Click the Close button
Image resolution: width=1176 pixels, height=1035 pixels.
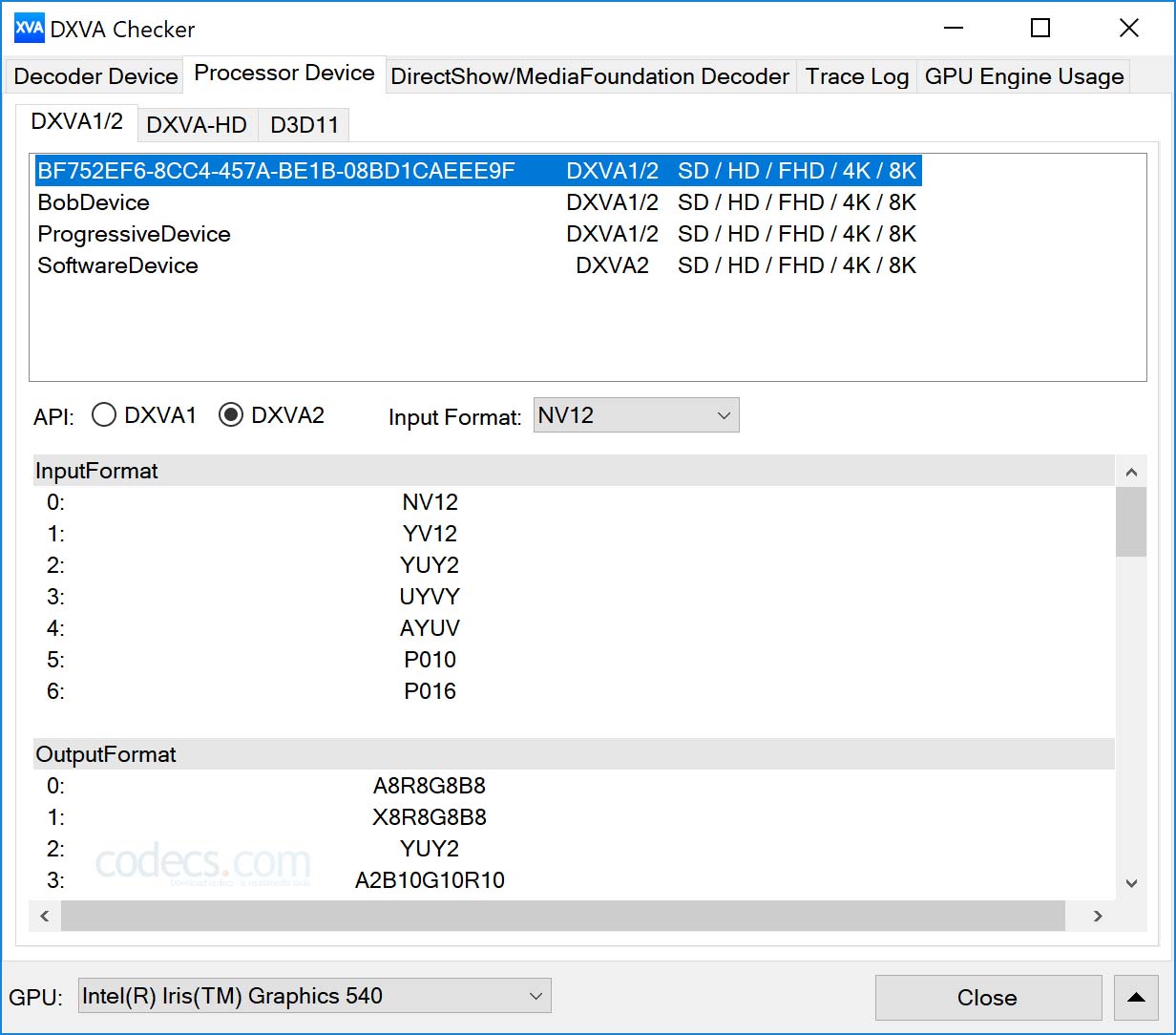coord(987,998)
